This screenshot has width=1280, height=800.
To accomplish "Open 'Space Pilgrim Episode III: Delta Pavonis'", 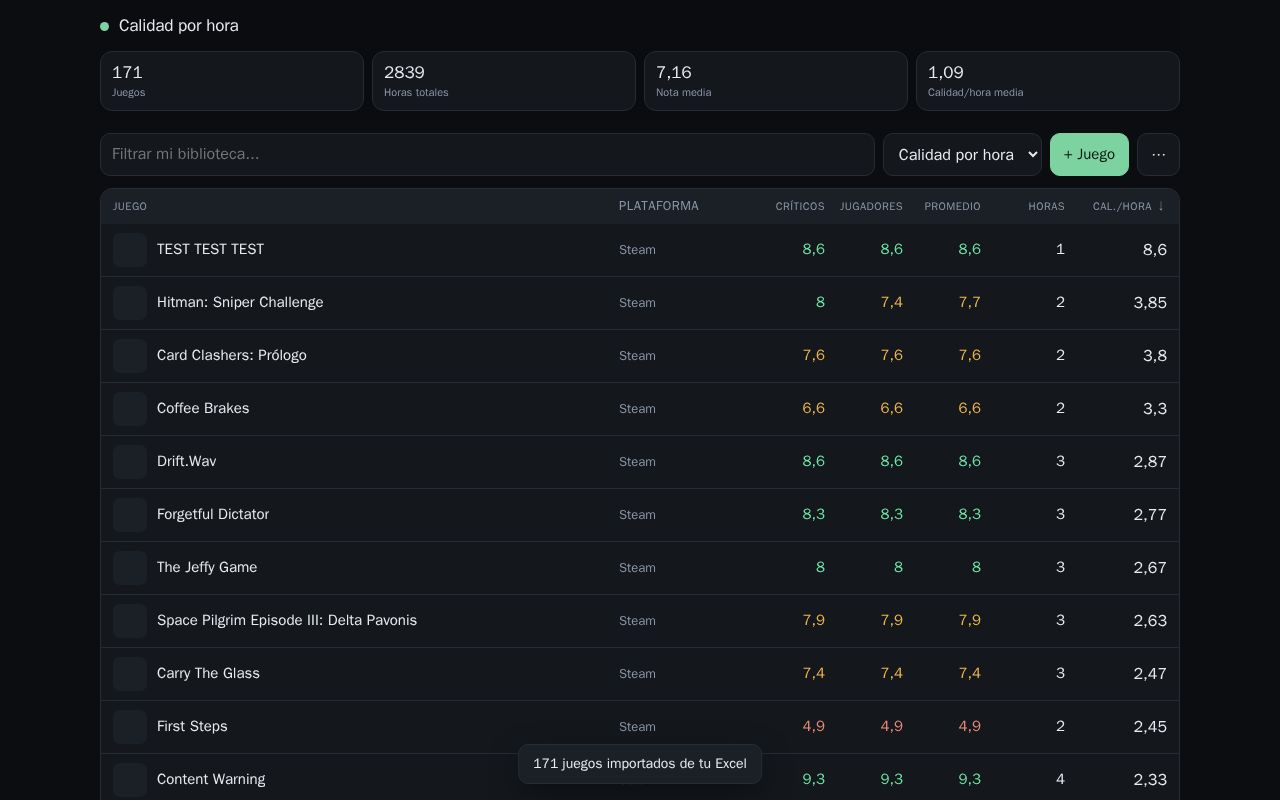I will [287, 620].
